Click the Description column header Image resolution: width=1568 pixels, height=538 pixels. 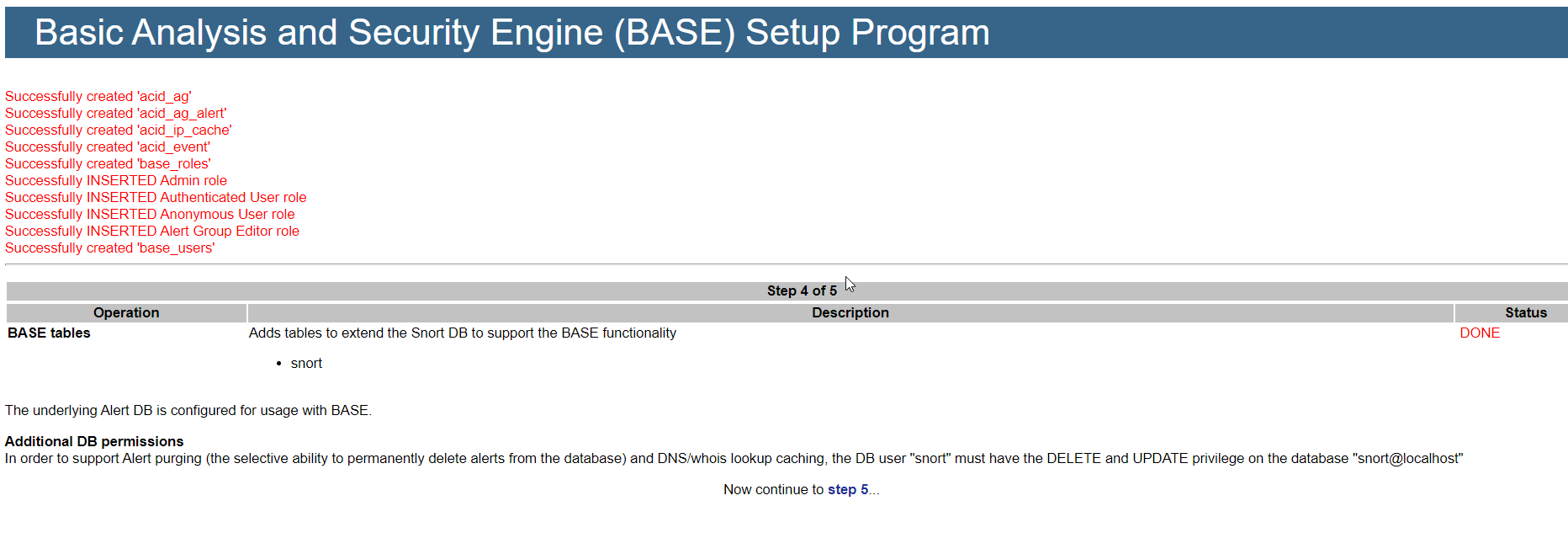(x=850, y=312)
